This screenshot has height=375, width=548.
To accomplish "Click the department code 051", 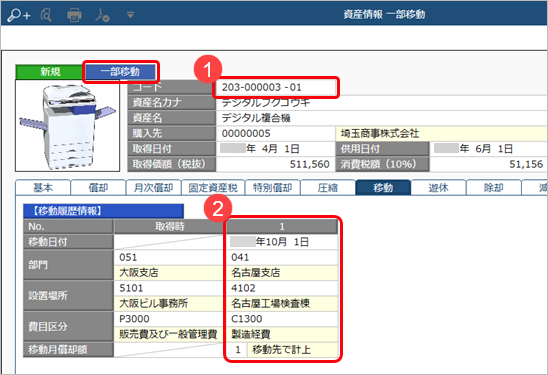I will (170, 257).
